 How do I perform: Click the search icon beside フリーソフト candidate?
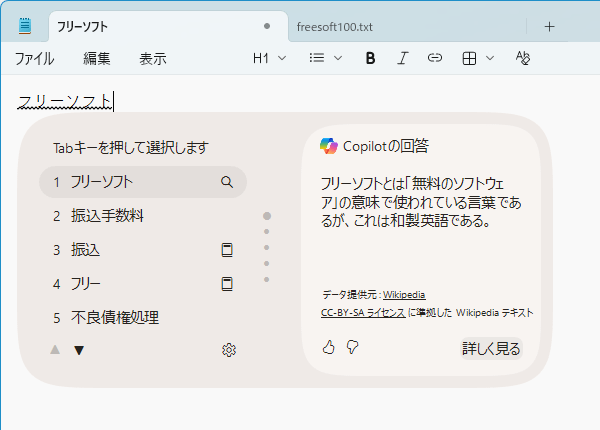coord(227,182)
